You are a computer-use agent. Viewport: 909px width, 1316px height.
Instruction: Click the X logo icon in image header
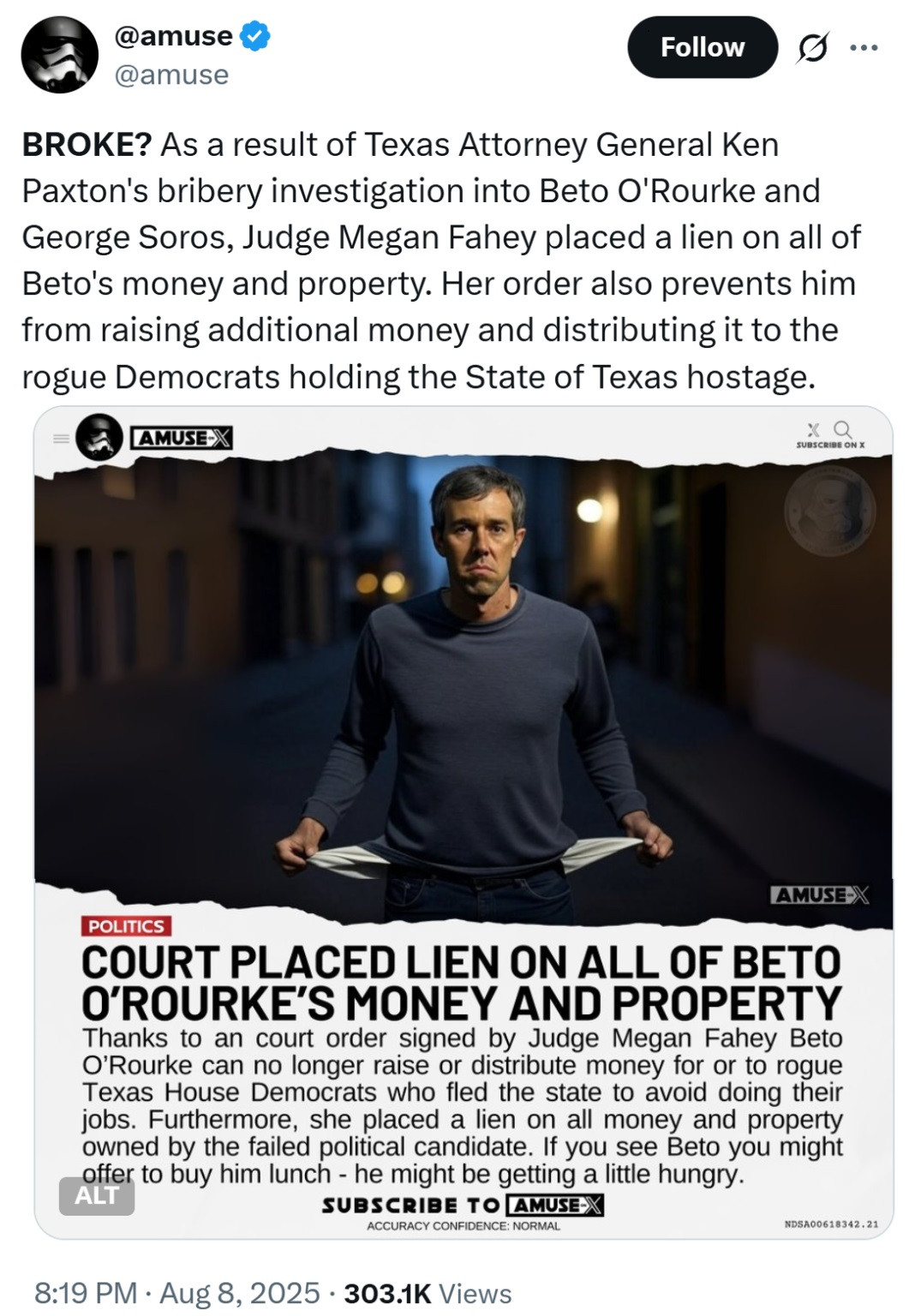[x=814, y=428]
